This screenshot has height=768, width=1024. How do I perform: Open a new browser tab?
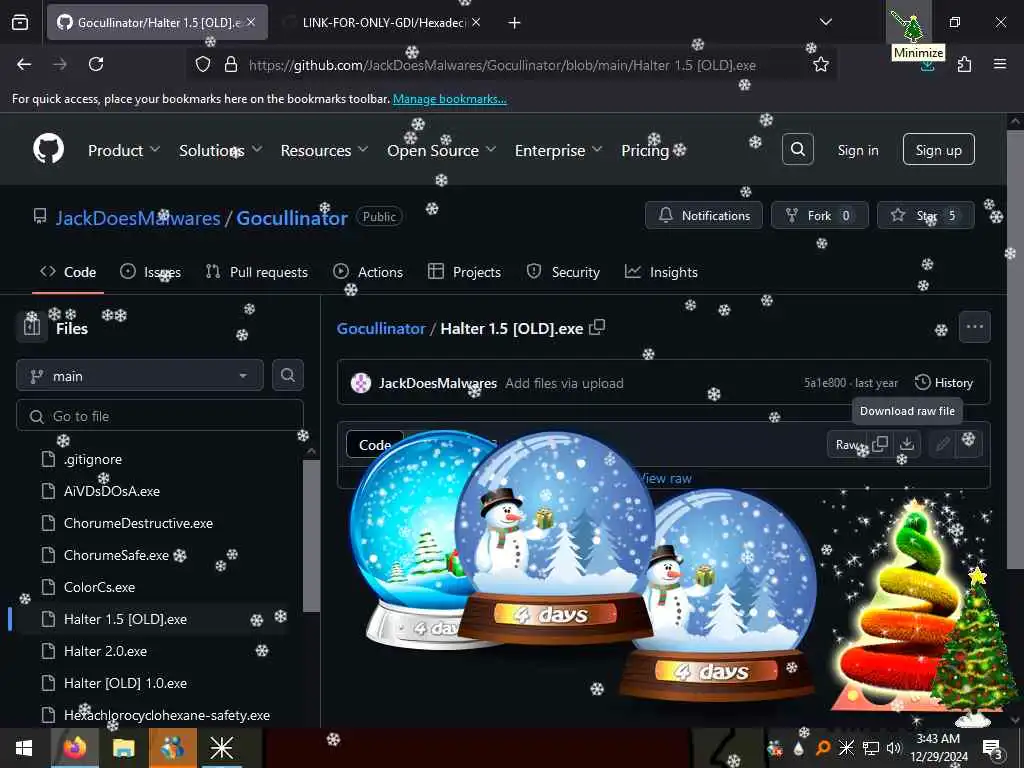pos(515,23)
